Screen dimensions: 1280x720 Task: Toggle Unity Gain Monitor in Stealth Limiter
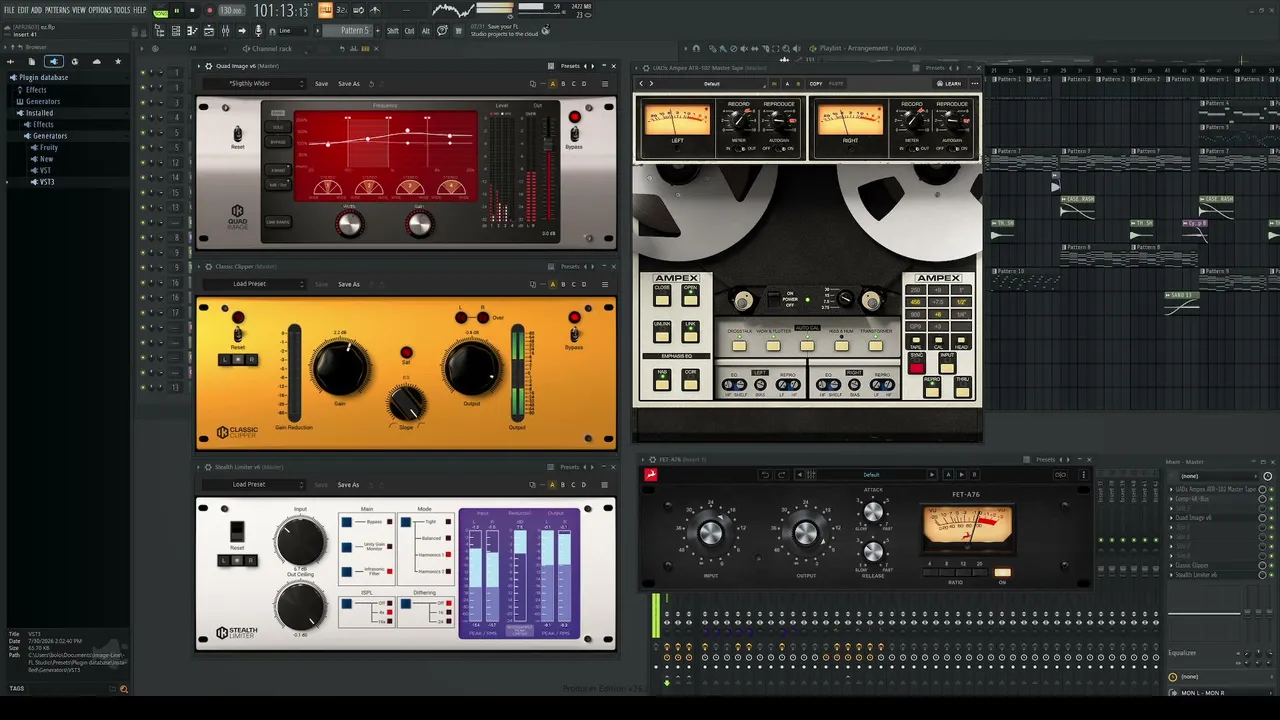point(347,547)
